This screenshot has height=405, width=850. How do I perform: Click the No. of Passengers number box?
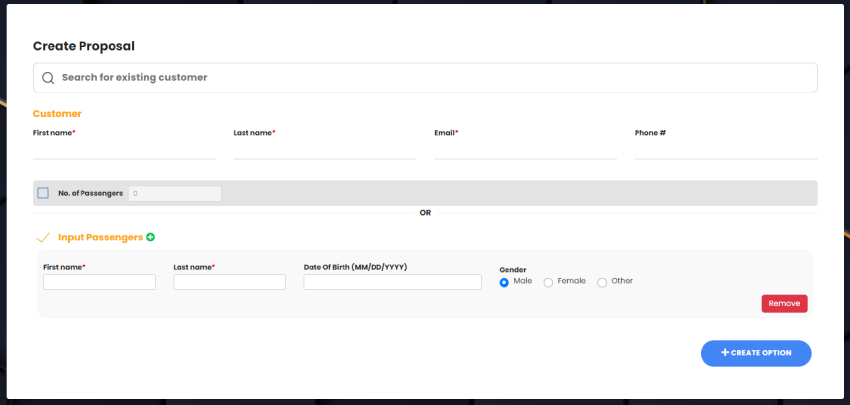tap(175, 194)
